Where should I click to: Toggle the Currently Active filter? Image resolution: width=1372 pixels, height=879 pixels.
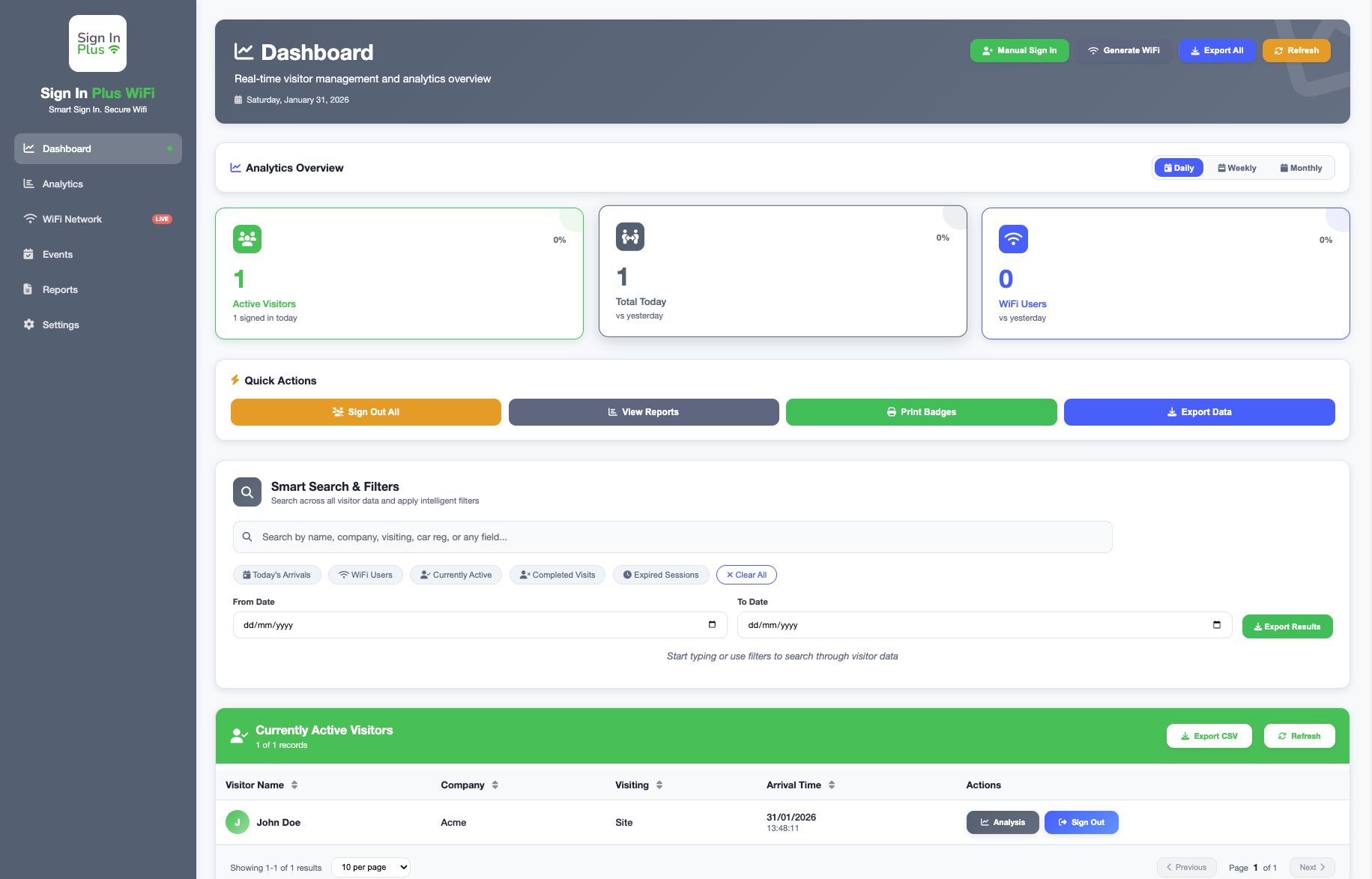pos(456,575)
